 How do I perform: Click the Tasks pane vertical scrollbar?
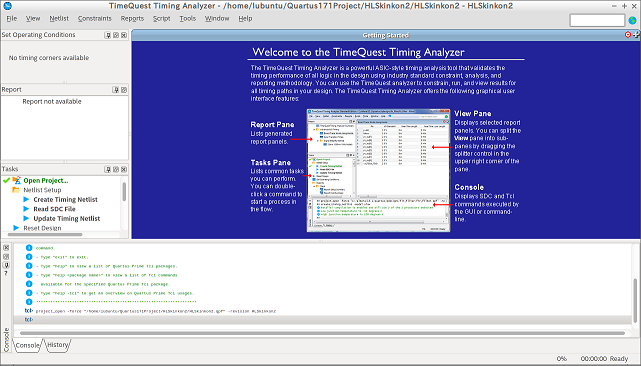point(124,191)
